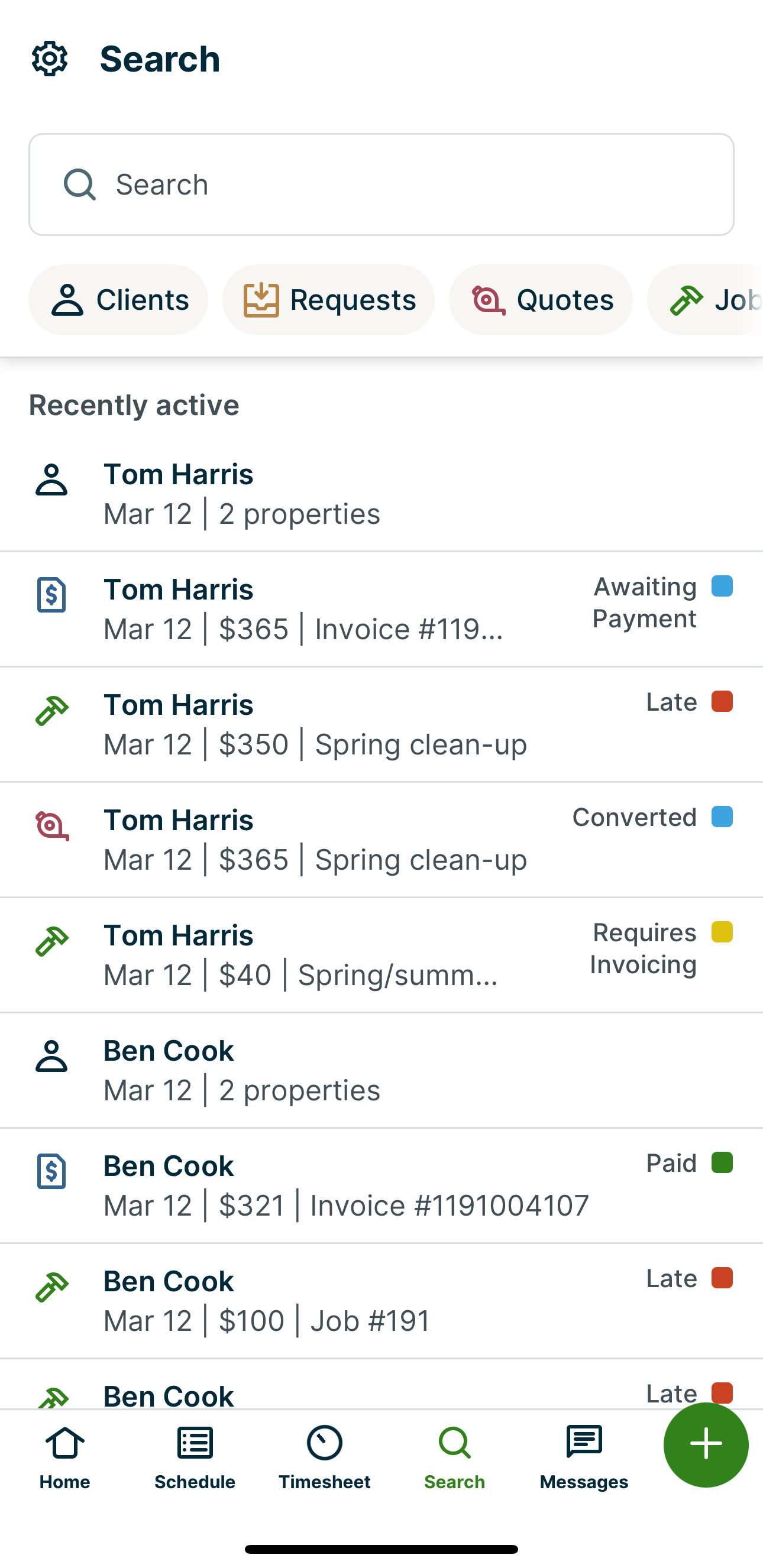Filter results by Requests
Screen dimensions: 763x1568
(328, 300)
